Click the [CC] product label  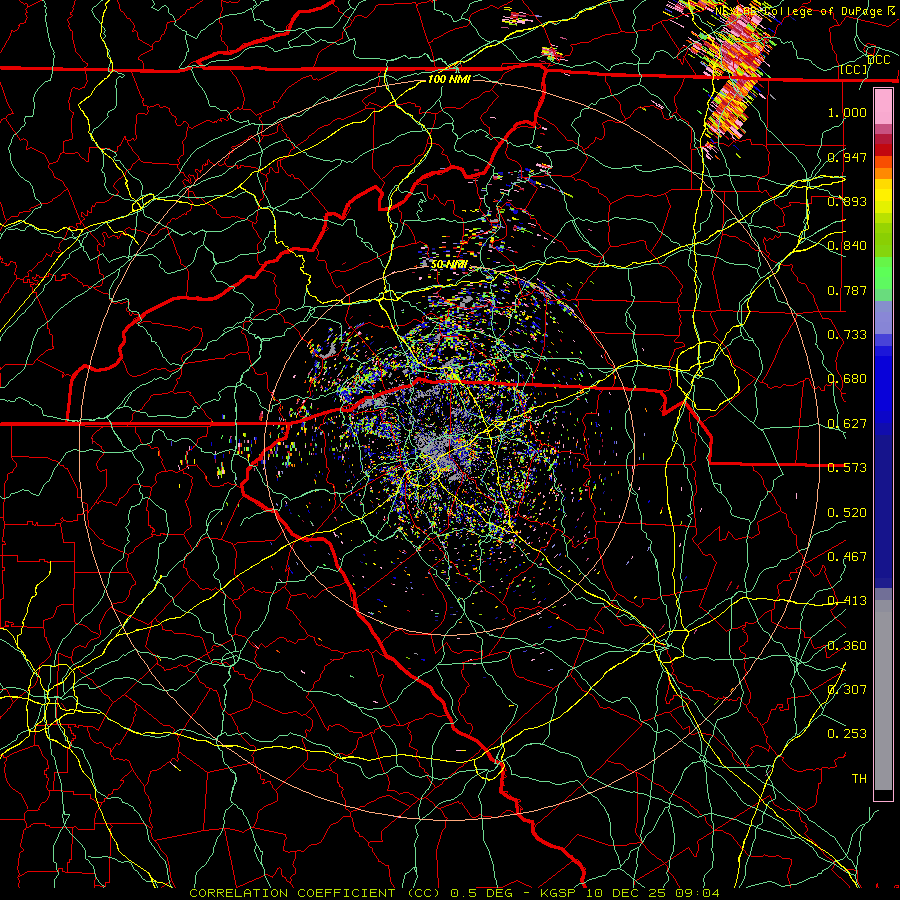pyautogui.click(x=854, y=69)
